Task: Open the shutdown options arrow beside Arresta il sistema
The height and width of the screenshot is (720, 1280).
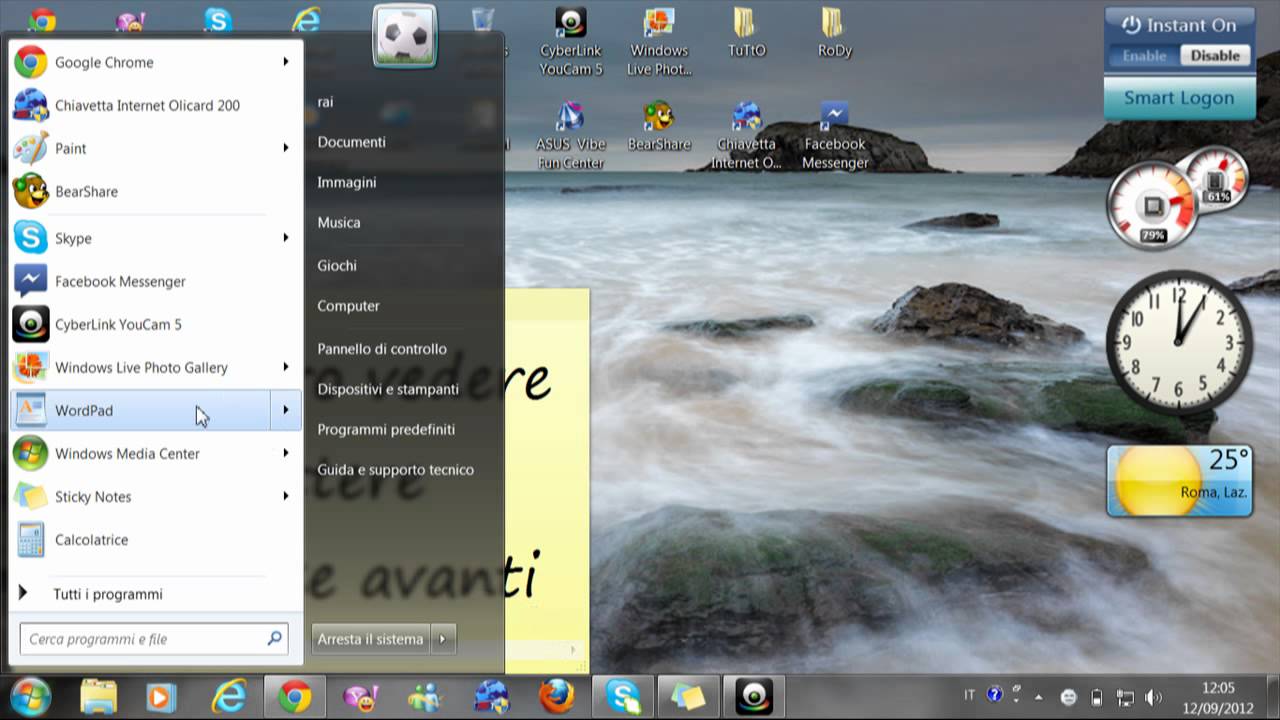Action: [x=443, y=639]
